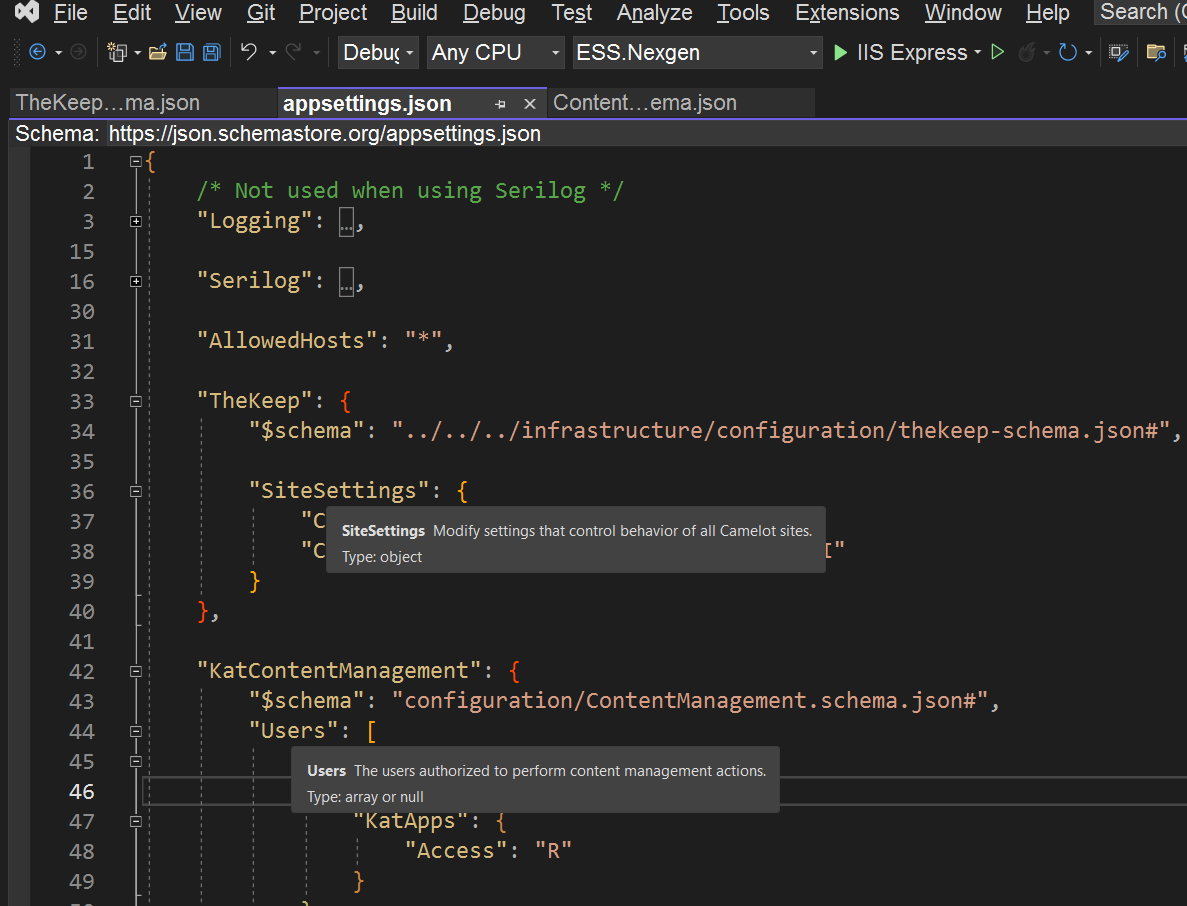
Task: Open the Test menu
Action: pos(572,13)
